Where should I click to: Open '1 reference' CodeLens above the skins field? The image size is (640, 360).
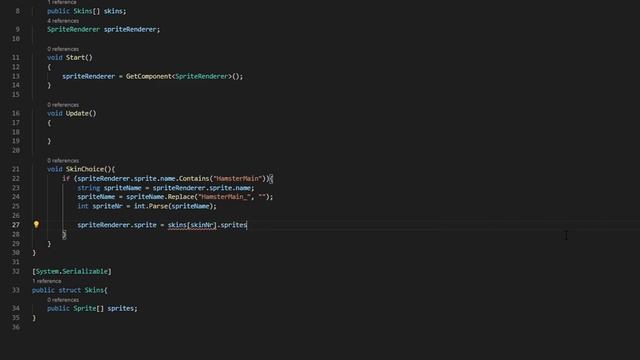click(62, 2)
